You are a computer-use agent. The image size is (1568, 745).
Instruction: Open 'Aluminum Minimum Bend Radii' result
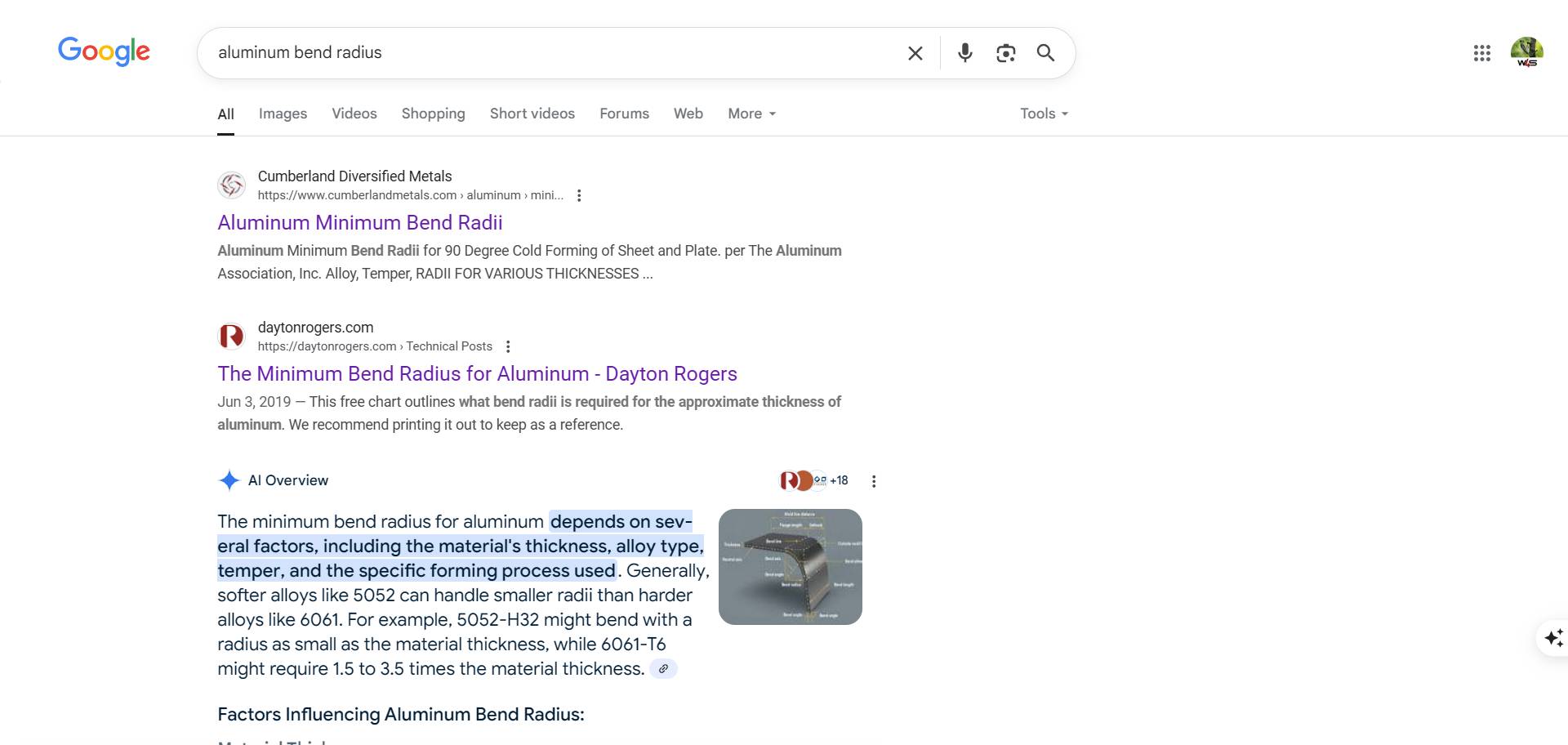pyautogui.click(x=360, y=222)
